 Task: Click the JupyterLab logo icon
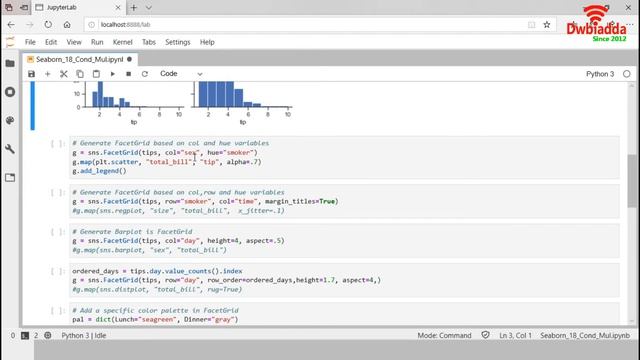click(10, 42)
